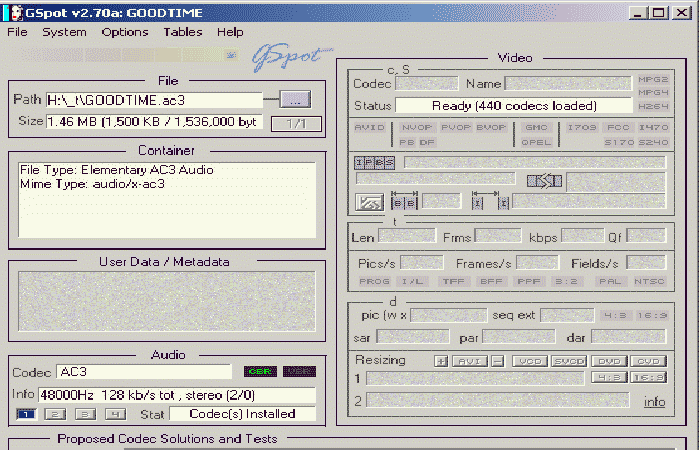Click the SVCD resizing button
Image resolution: width=700 pixels, height=450 pixels.
tap(569, 361)
